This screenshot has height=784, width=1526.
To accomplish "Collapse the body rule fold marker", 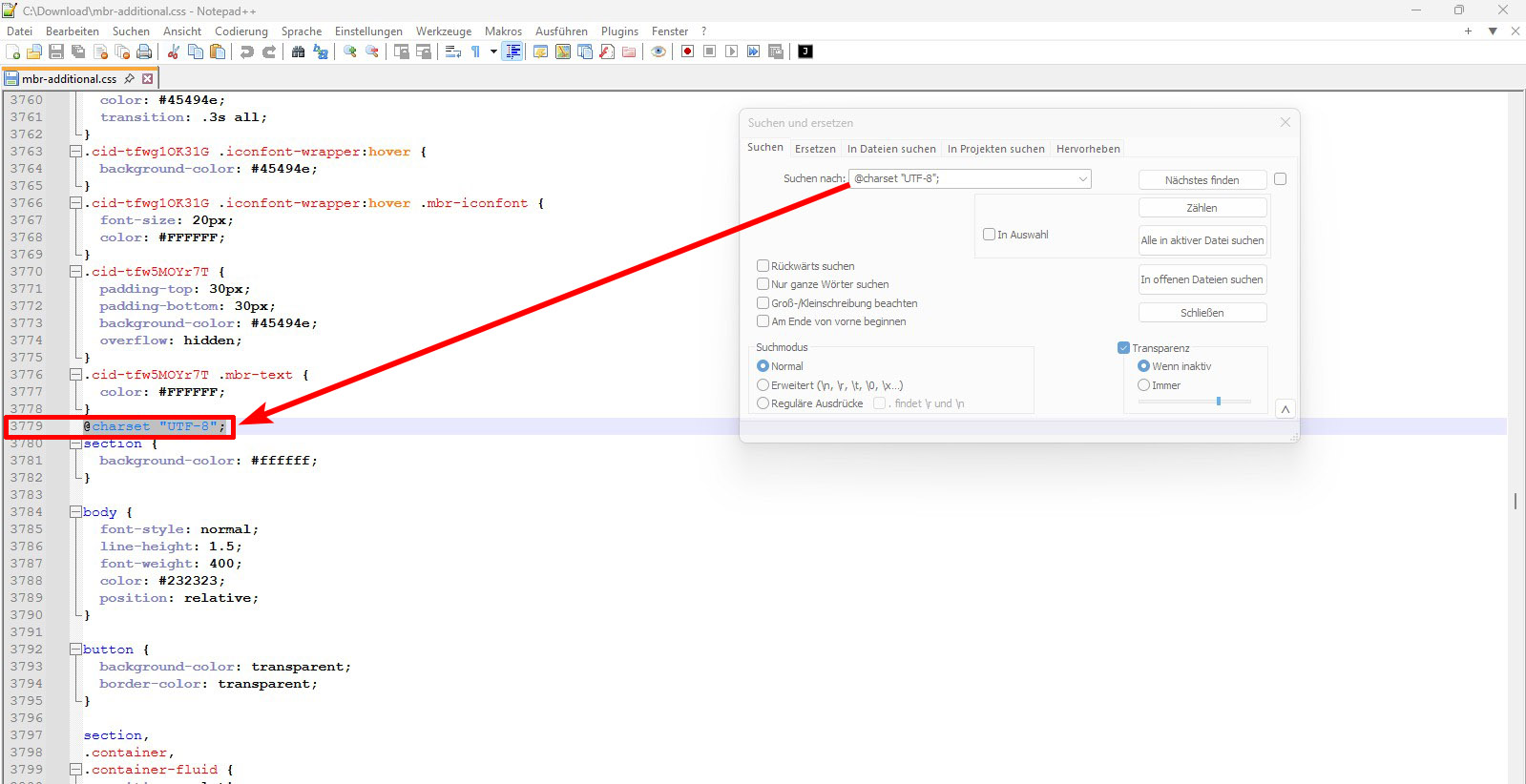I will (74, 512).
